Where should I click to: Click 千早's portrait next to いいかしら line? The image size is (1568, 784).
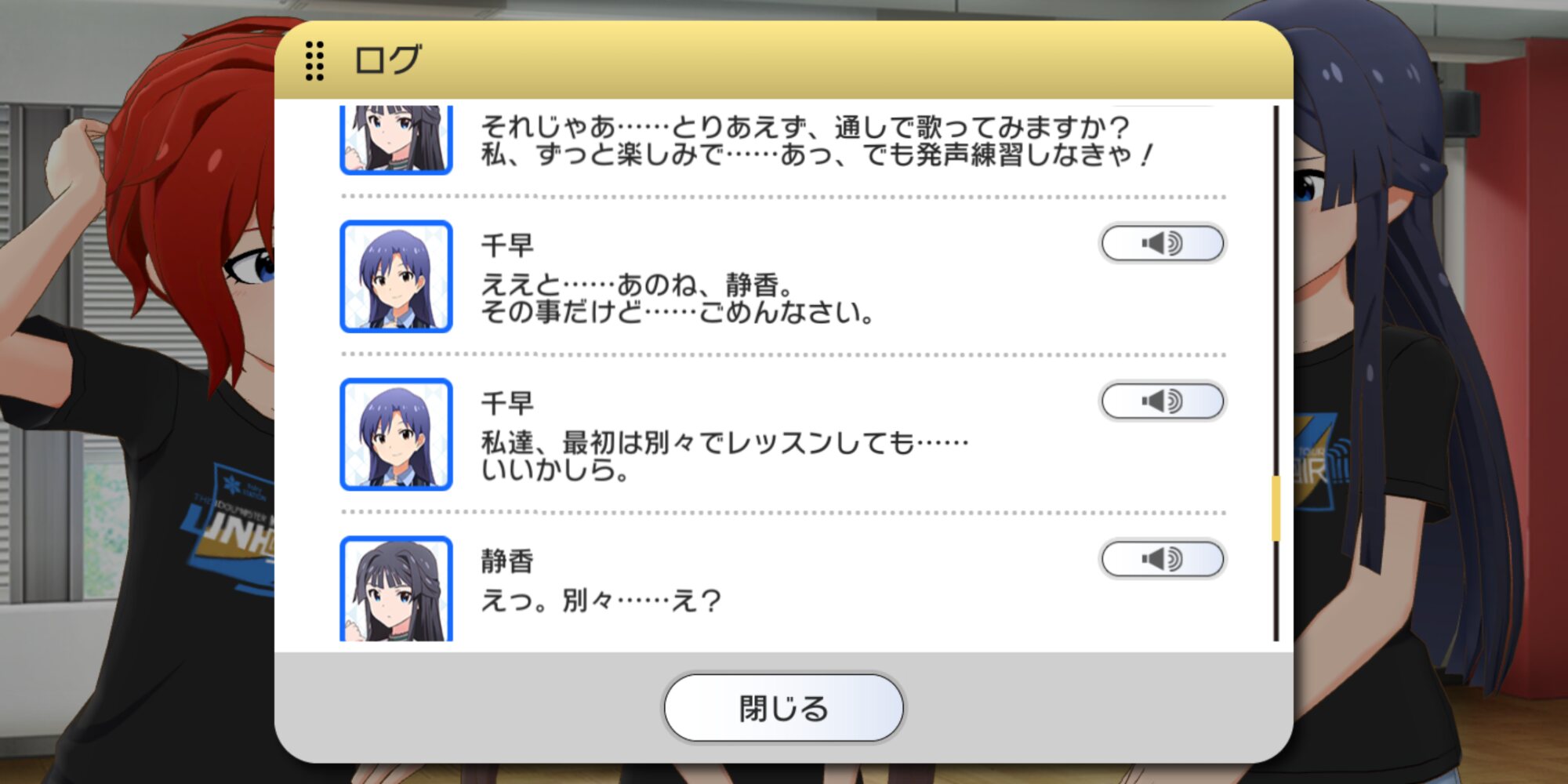[397, 434]
